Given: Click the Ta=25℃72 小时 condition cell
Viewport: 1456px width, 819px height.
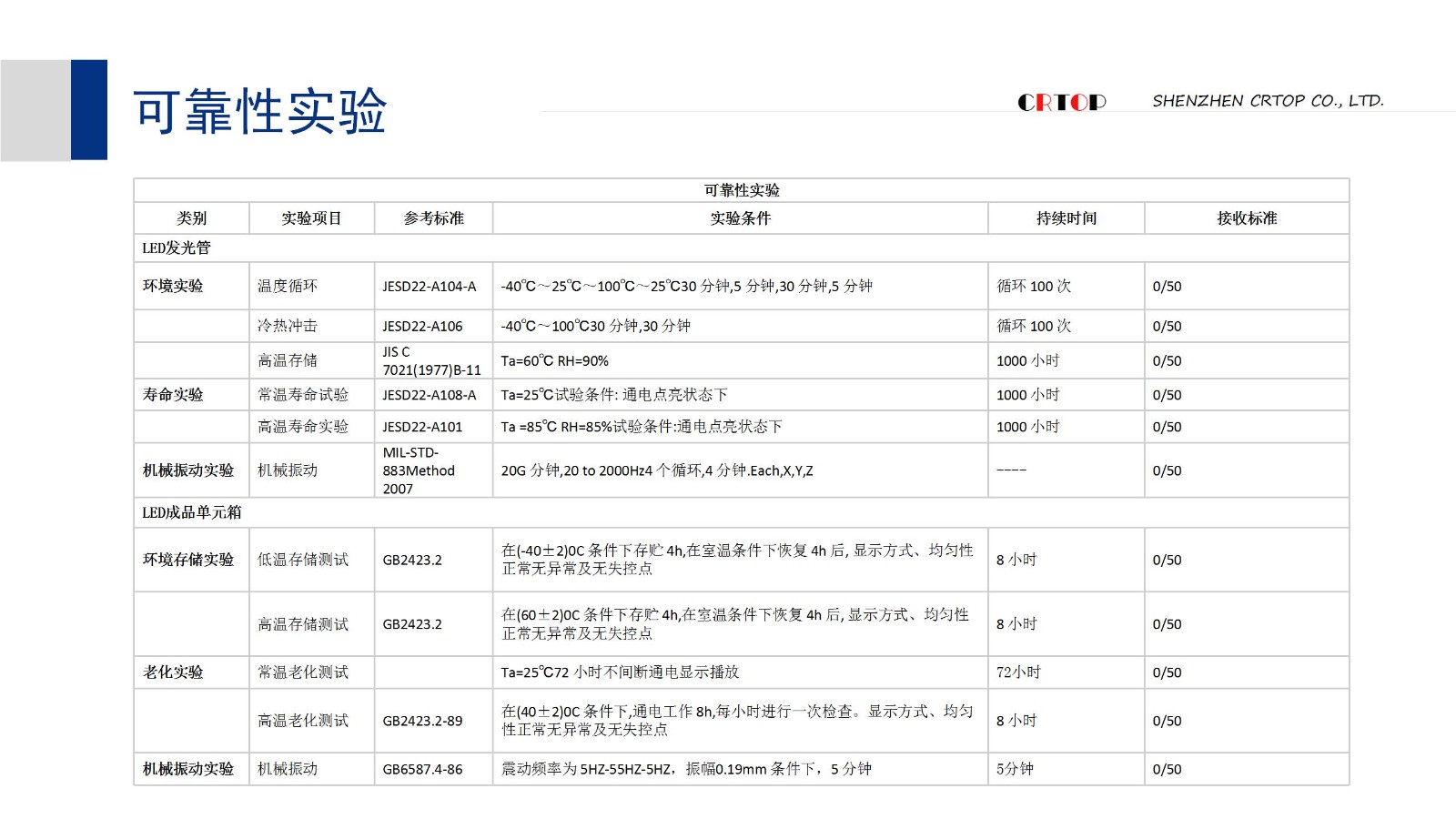Looking at the screenshot, I should point(740,672).
